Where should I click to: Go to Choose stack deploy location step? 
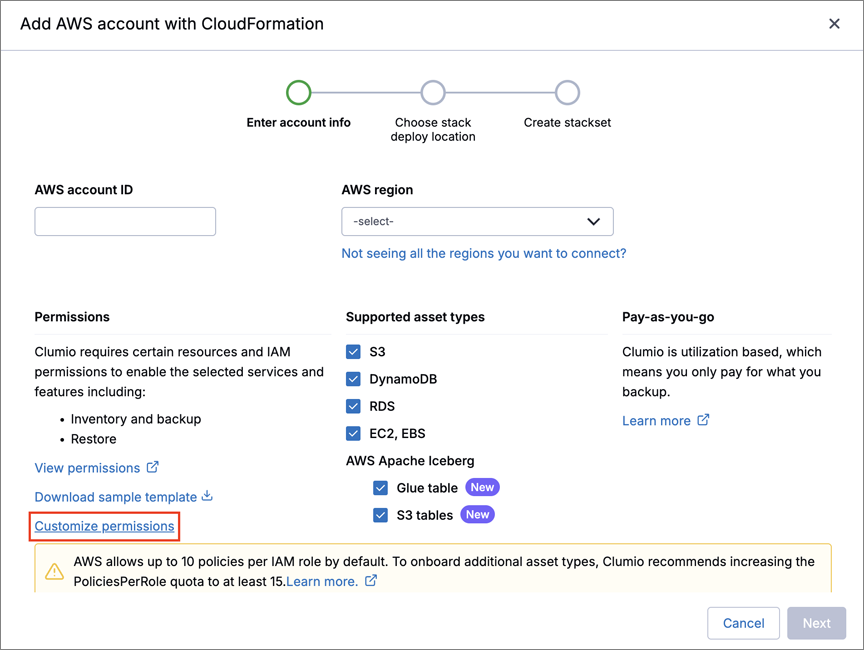pos(433,93)
